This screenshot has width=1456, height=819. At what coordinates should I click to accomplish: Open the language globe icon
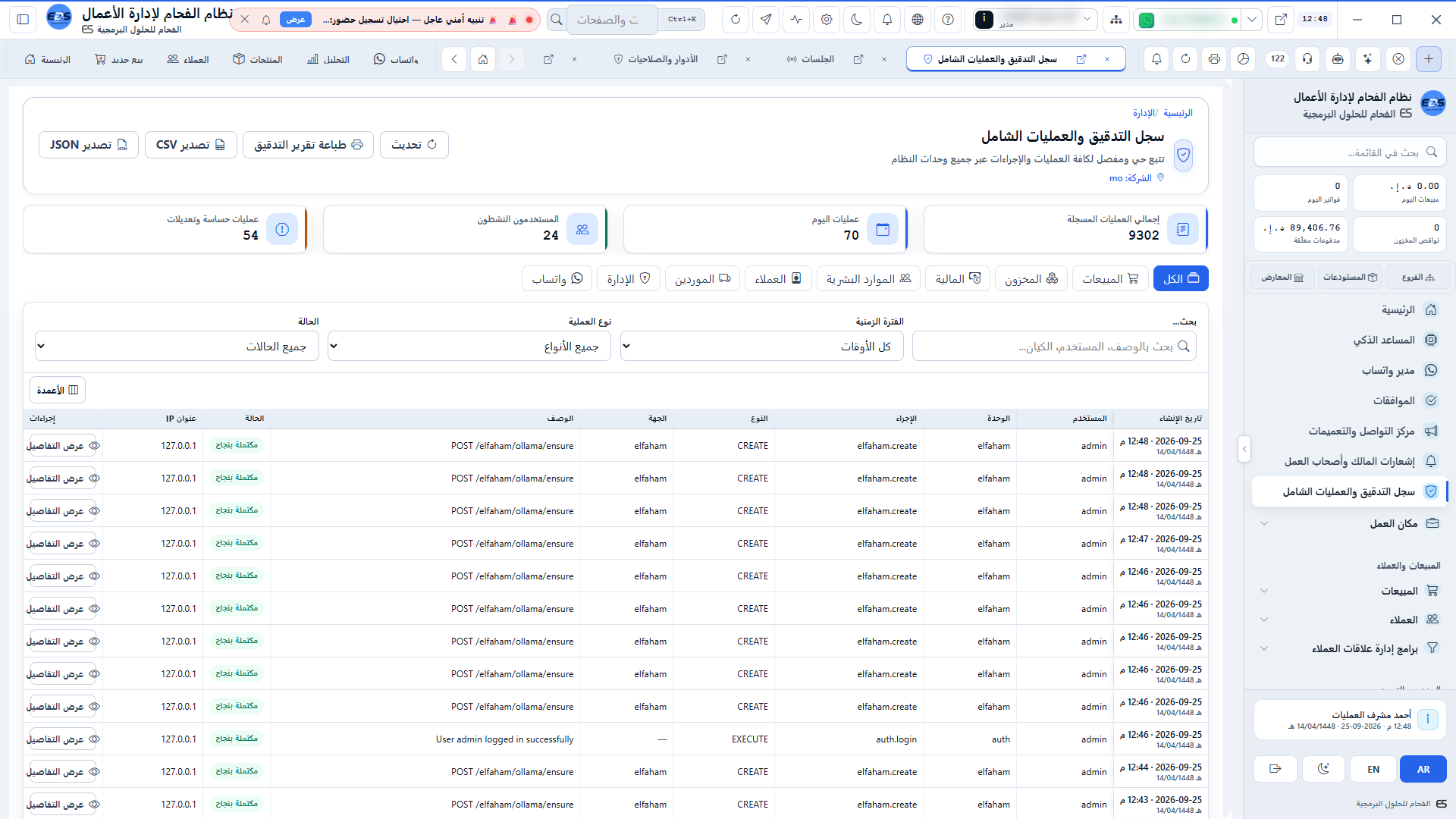(918, 20)
